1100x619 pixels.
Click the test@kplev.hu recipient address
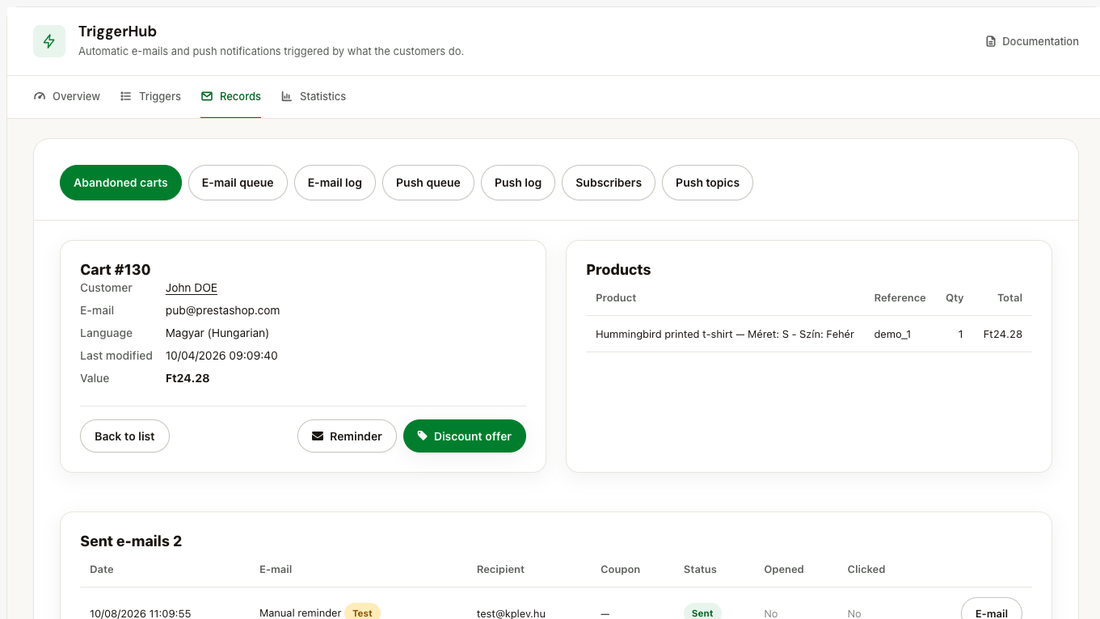[511, 613]
